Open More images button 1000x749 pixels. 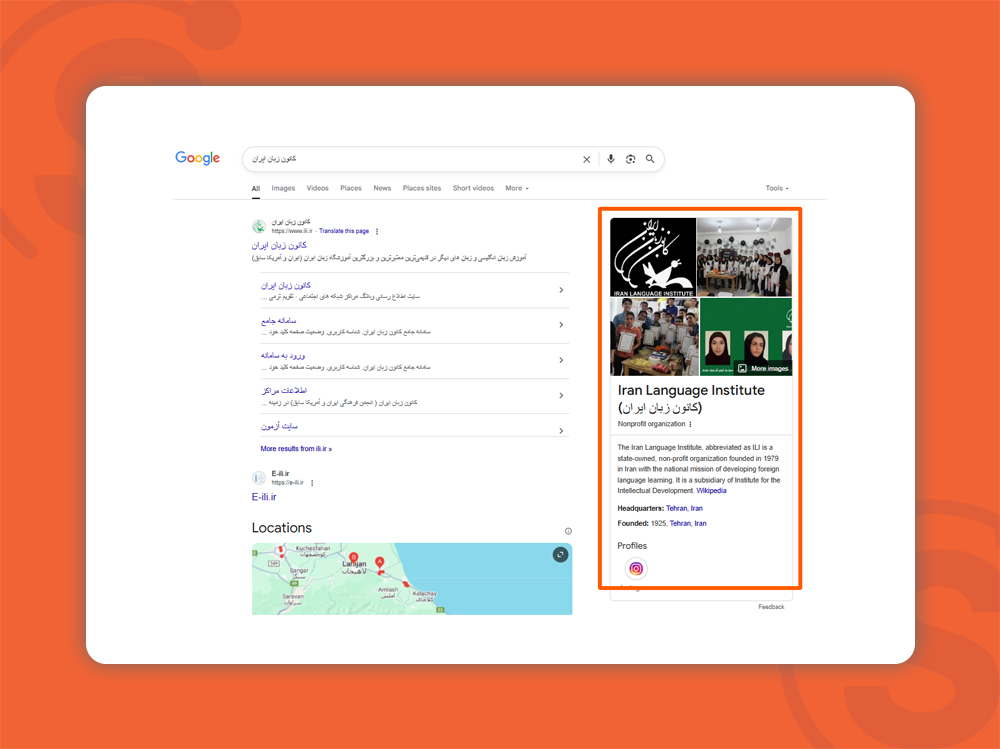[763, 369]
